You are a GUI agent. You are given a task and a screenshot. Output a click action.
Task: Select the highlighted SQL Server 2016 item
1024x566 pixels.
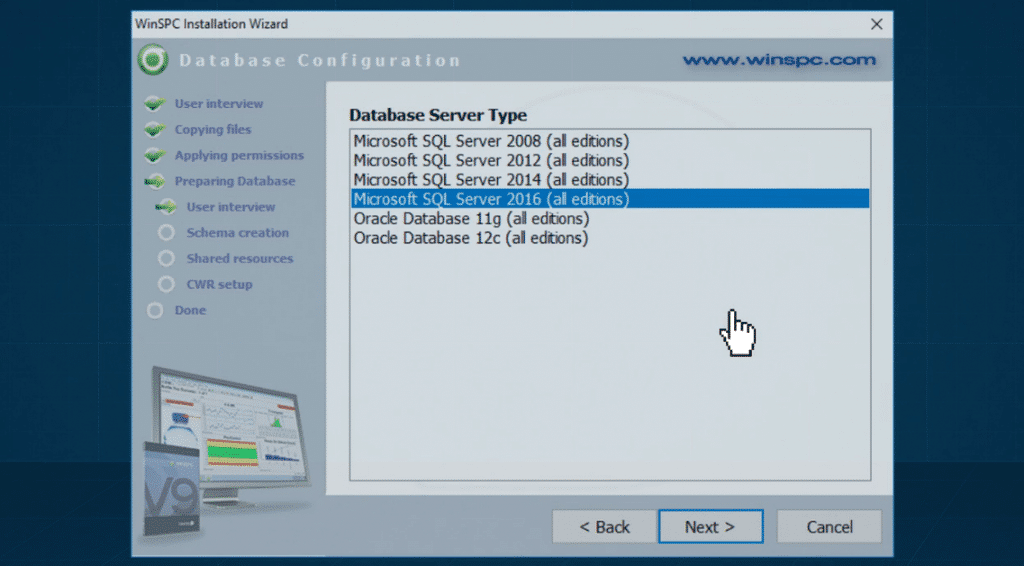[491, 199]
